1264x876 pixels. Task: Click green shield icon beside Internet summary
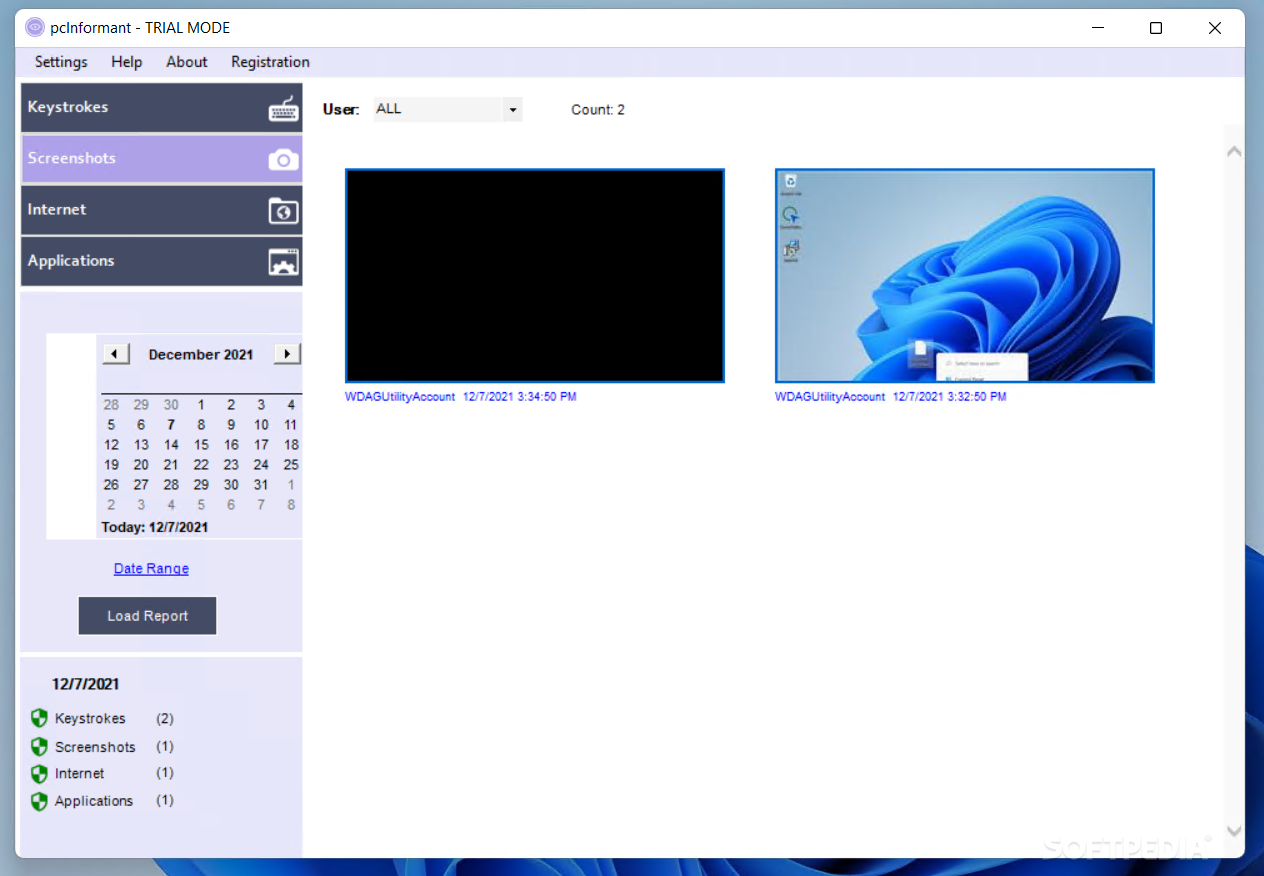point(39,774)
